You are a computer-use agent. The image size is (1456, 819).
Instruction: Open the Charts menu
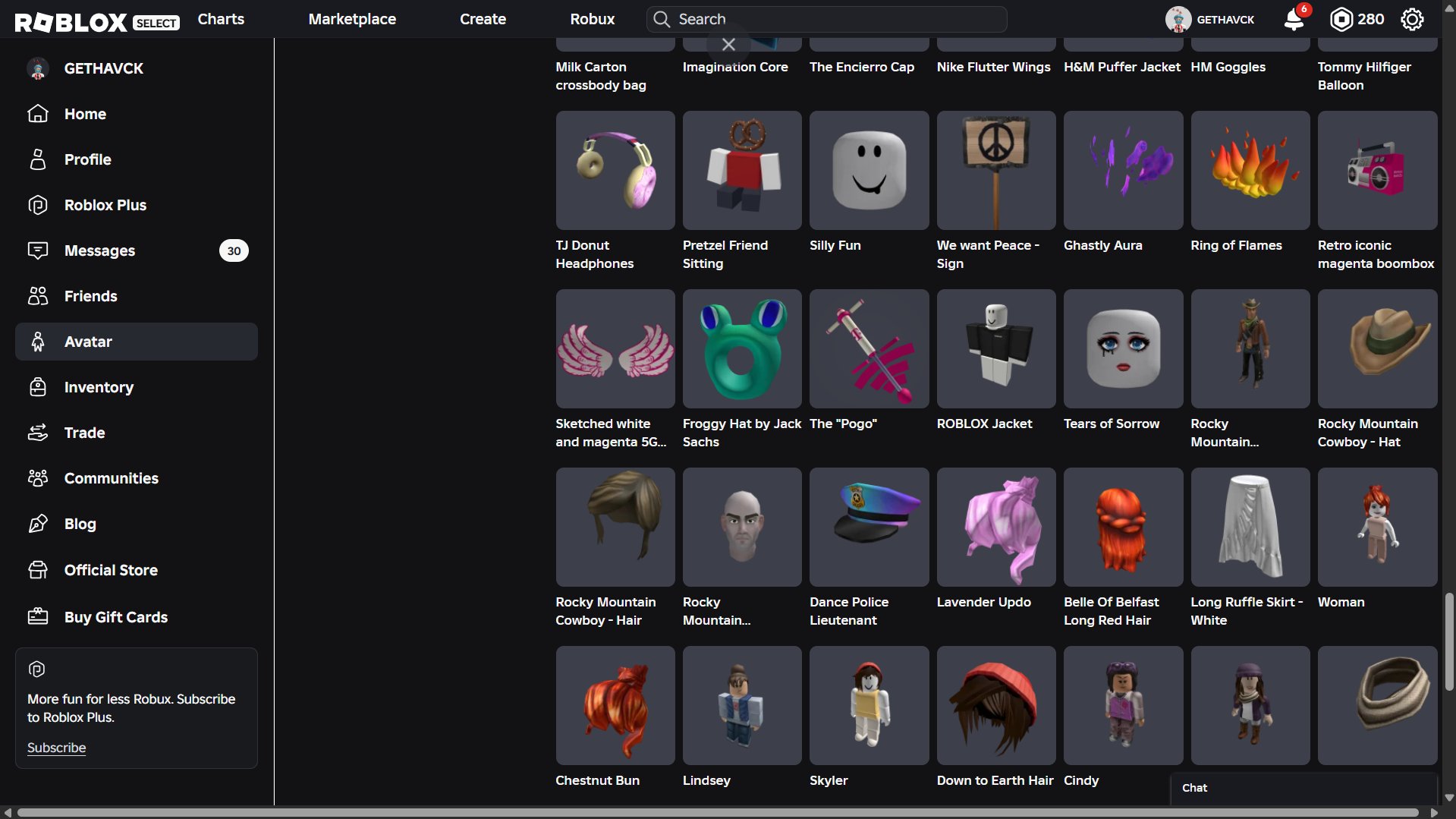coord(221,19)
